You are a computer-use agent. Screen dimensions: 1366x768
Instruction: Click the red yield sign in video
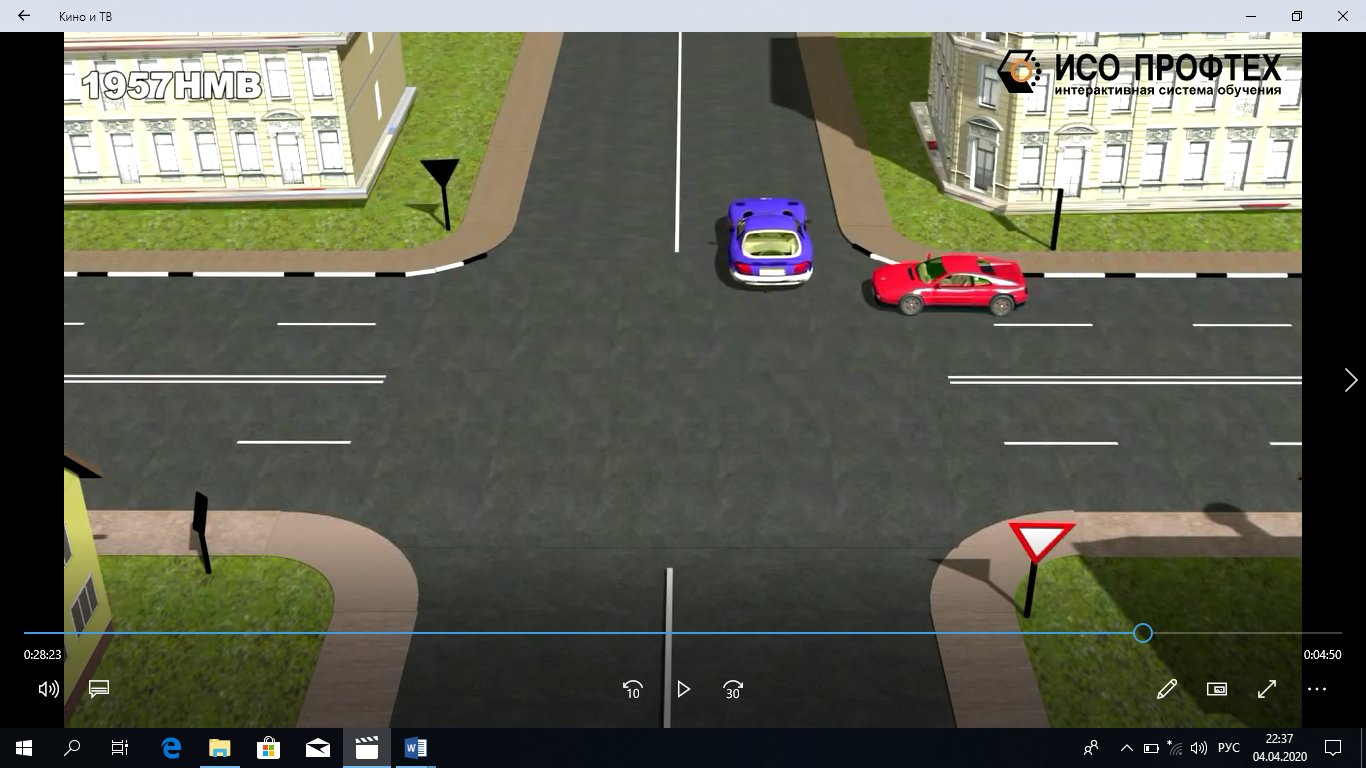[x=1041, y=543]
